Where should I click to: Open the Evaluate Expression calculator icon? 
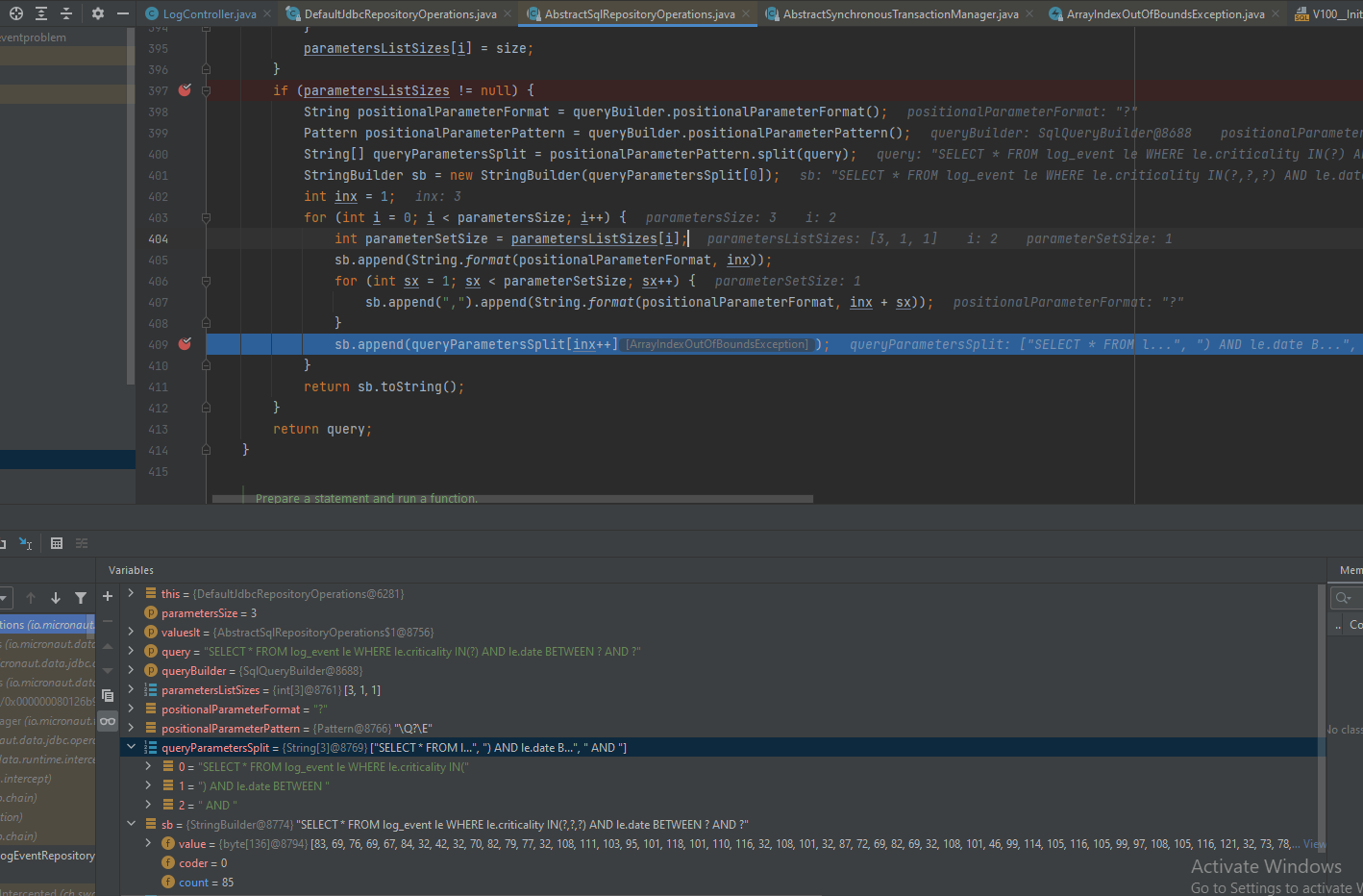[x=56, y=543]
